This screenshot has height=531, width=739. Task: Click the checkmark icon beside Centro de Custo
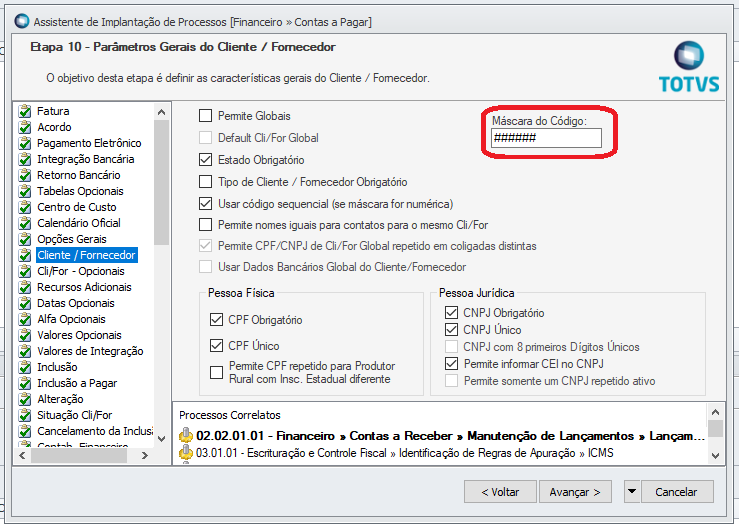pyautogui.click(x=25, y=207)
